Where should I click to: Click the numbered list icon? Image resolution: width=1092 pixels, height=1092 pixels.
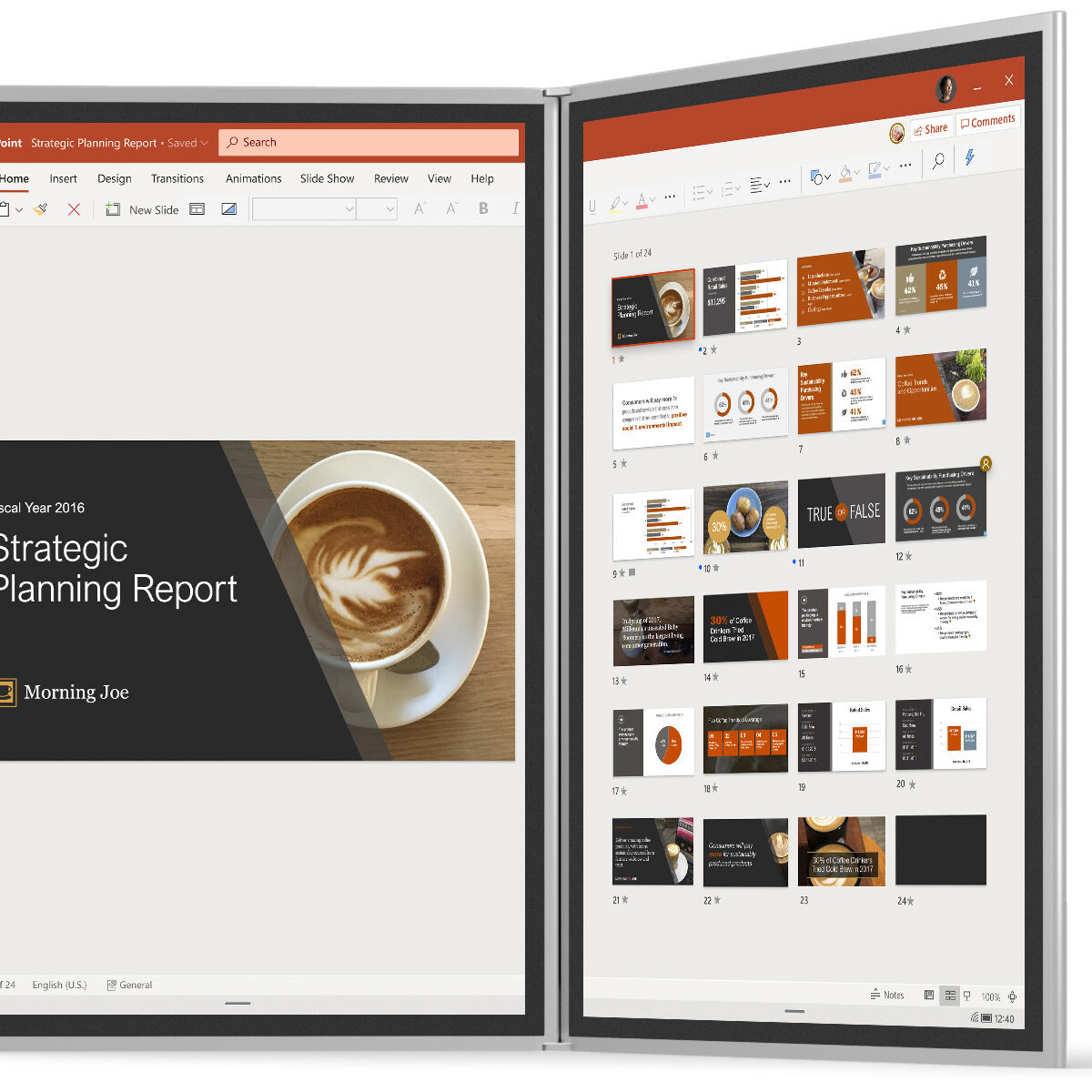[x=728, y=189]
